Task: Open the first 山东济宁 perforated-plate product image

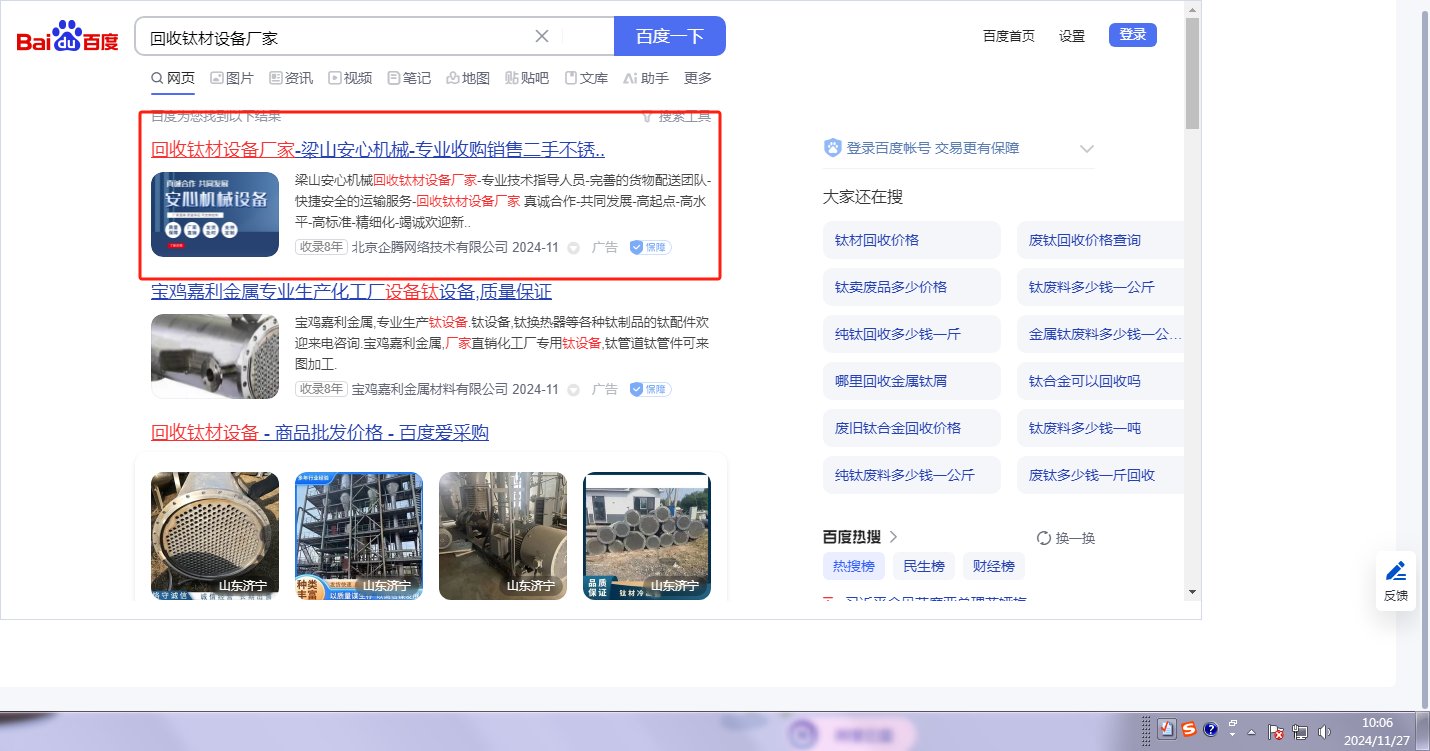Action: pos(215,536)
